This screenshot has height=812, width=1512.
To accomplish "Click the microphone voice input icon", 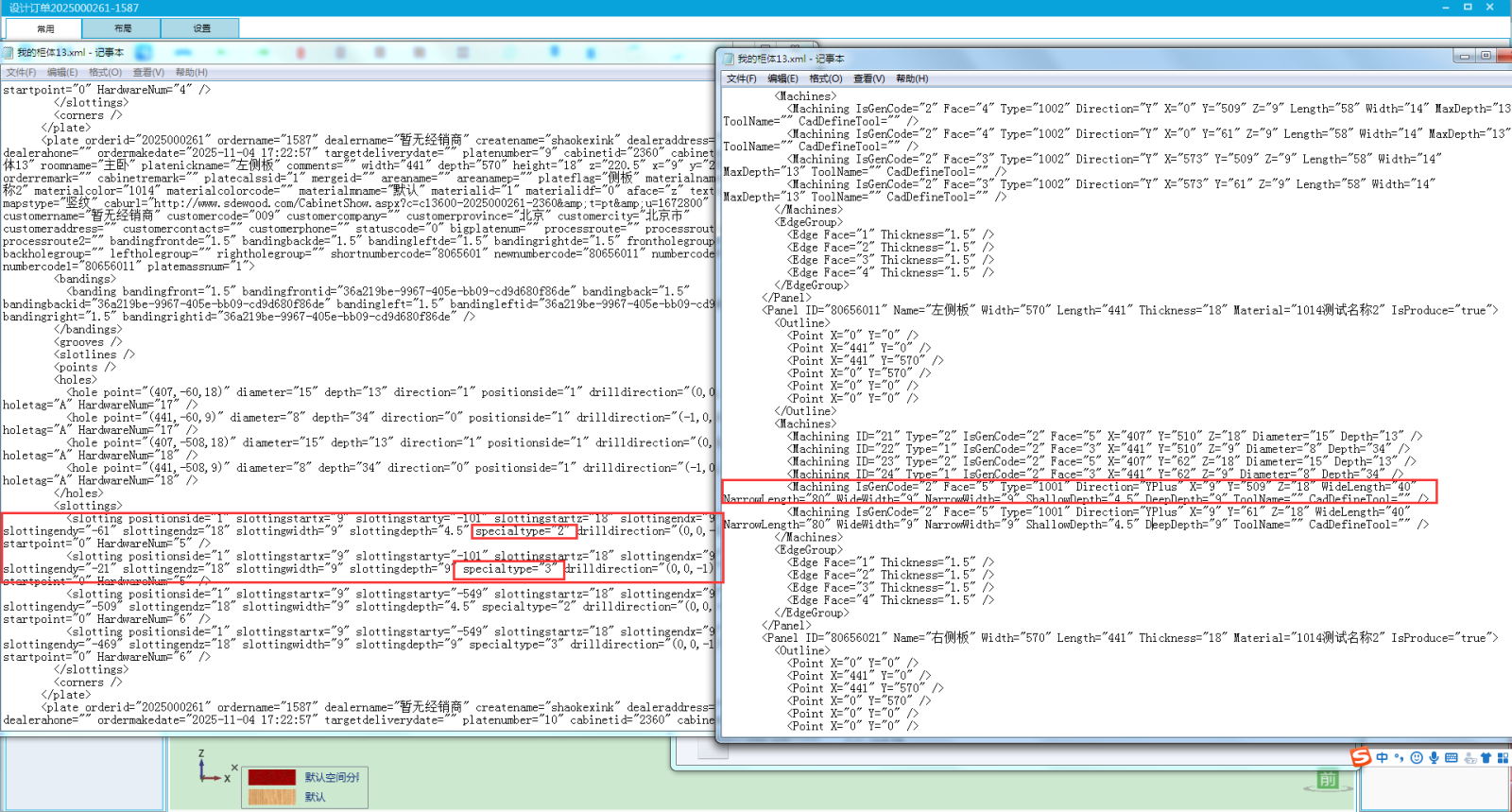I will pyautogui.click(x=1434, y=758).
